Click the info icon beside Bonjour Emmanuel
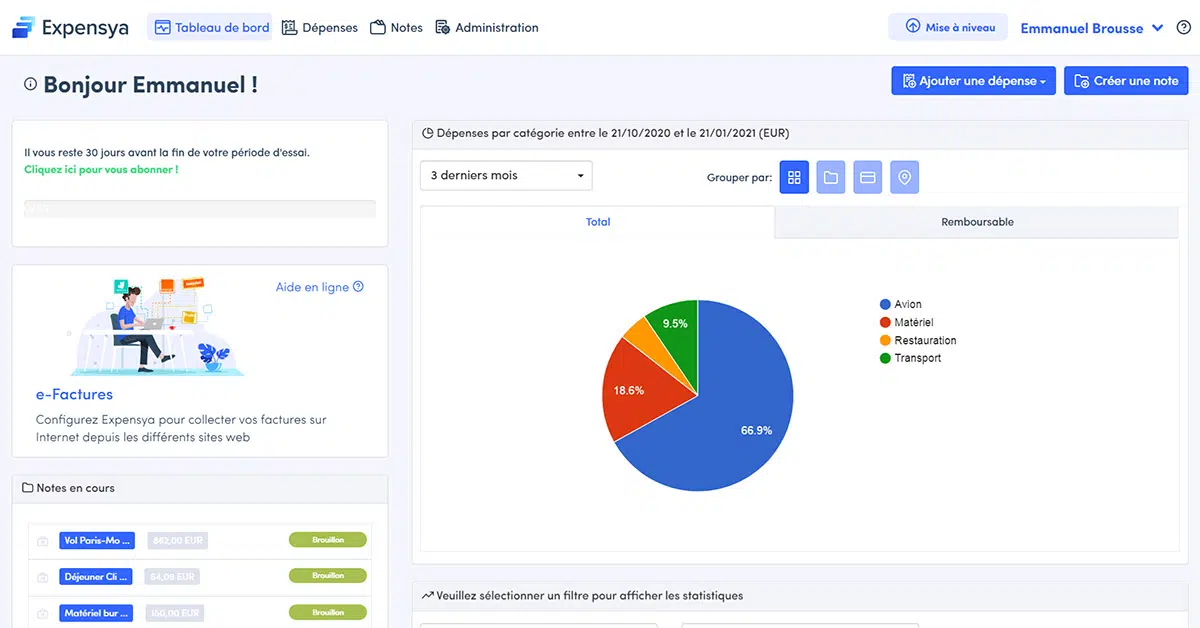The height and width of the screenshot is (628, 1200). tap(30, 85)
